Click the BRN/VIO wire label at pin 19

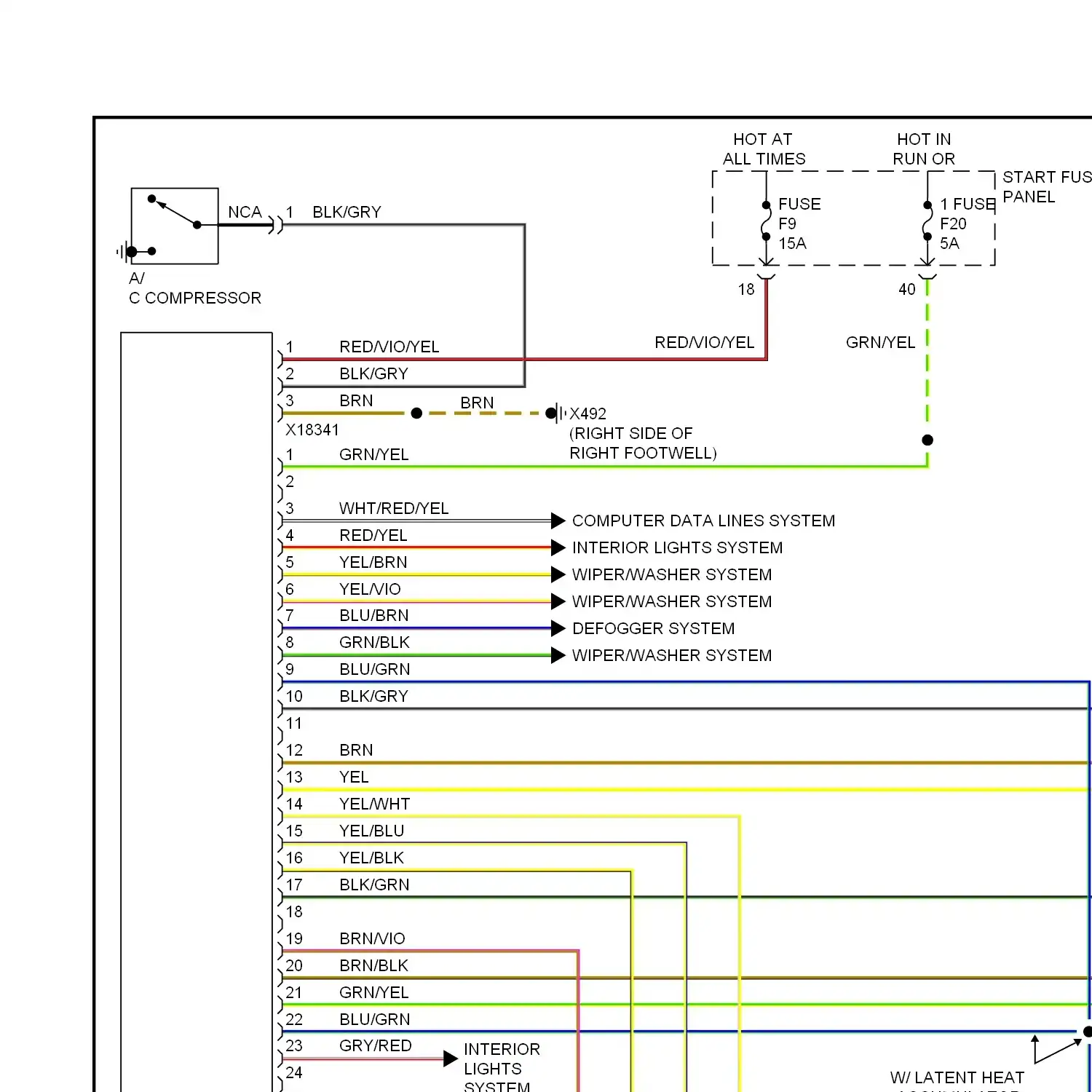pyautogui.click(x=372, y=938)
